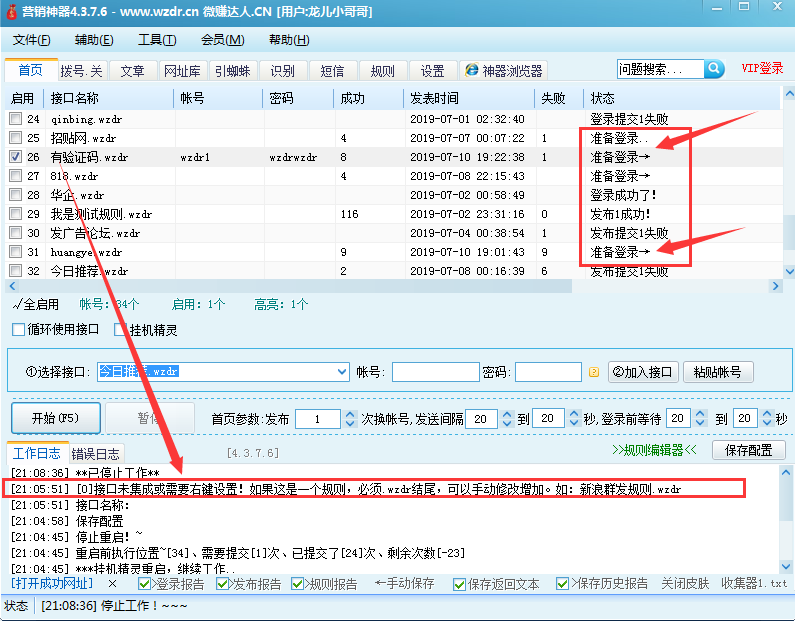Show the 错误日志 tab
The image size is (795, 621).
tap(95, 454)
